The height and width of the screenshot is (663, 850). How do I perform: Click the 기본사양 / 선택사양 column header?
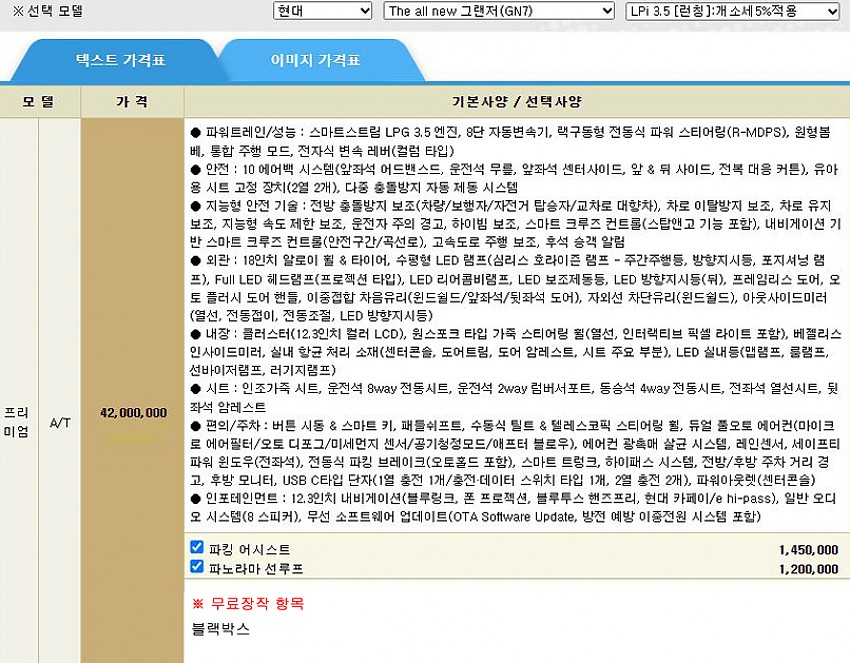[516, 102]
